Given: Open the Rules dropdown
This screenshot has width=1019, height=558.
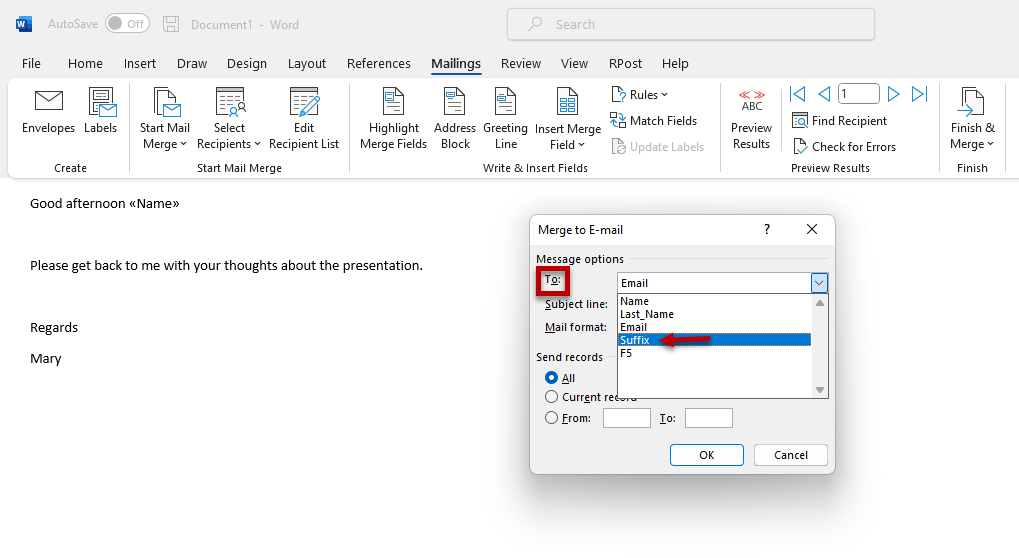Looking at the screenshot, I should [640, 95].
